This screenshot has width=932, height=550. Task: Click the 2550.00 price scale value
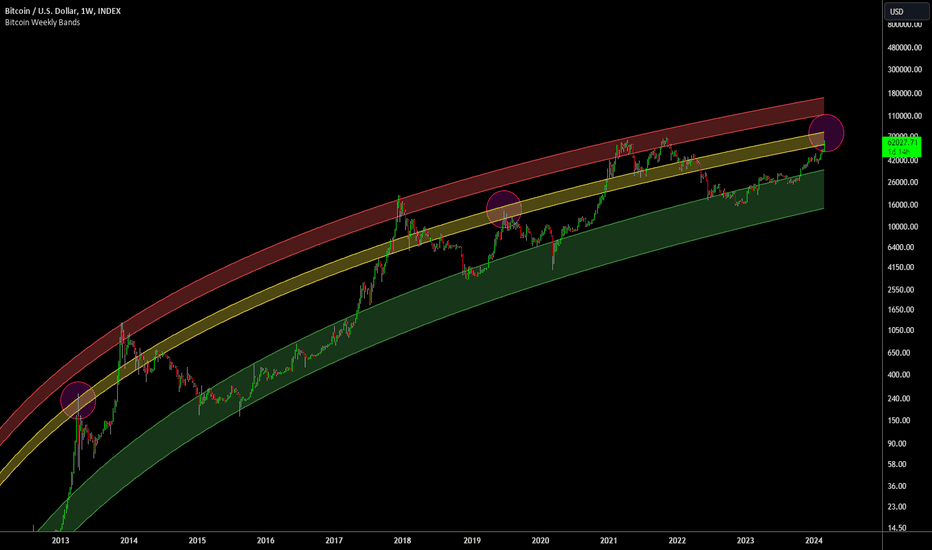901,290
